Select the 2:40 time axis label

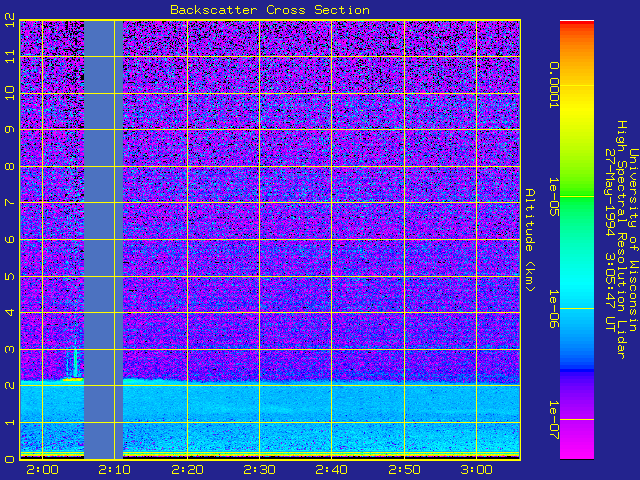[x=332, y=470]
